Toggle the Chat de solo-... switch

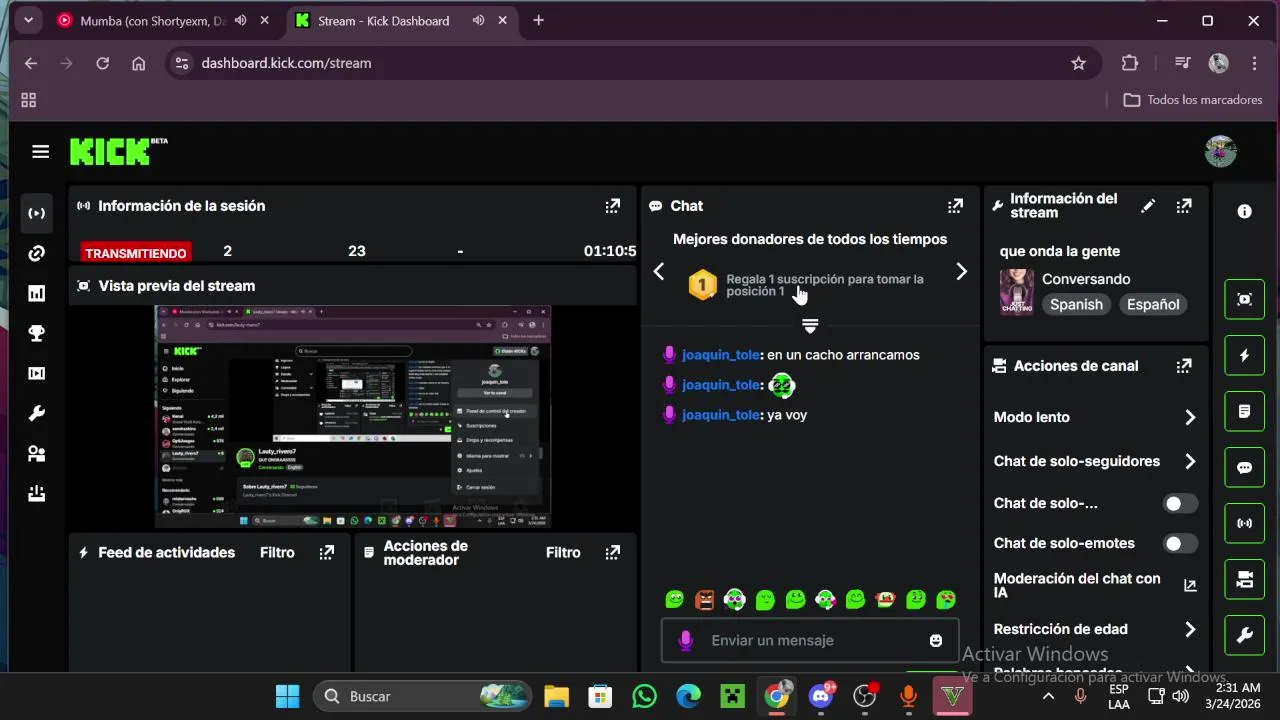(1180, 504)
